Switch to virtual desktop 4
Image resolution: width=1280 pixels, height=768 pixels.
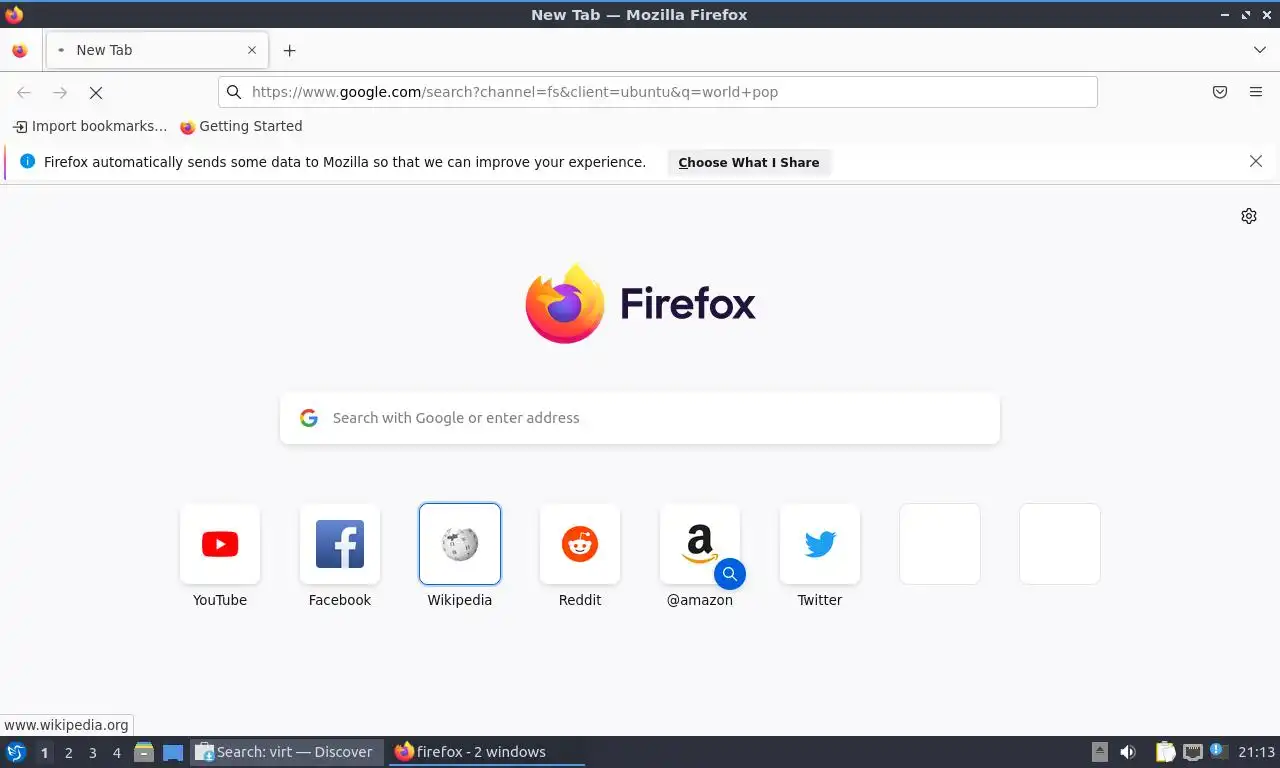pos(117,753)
